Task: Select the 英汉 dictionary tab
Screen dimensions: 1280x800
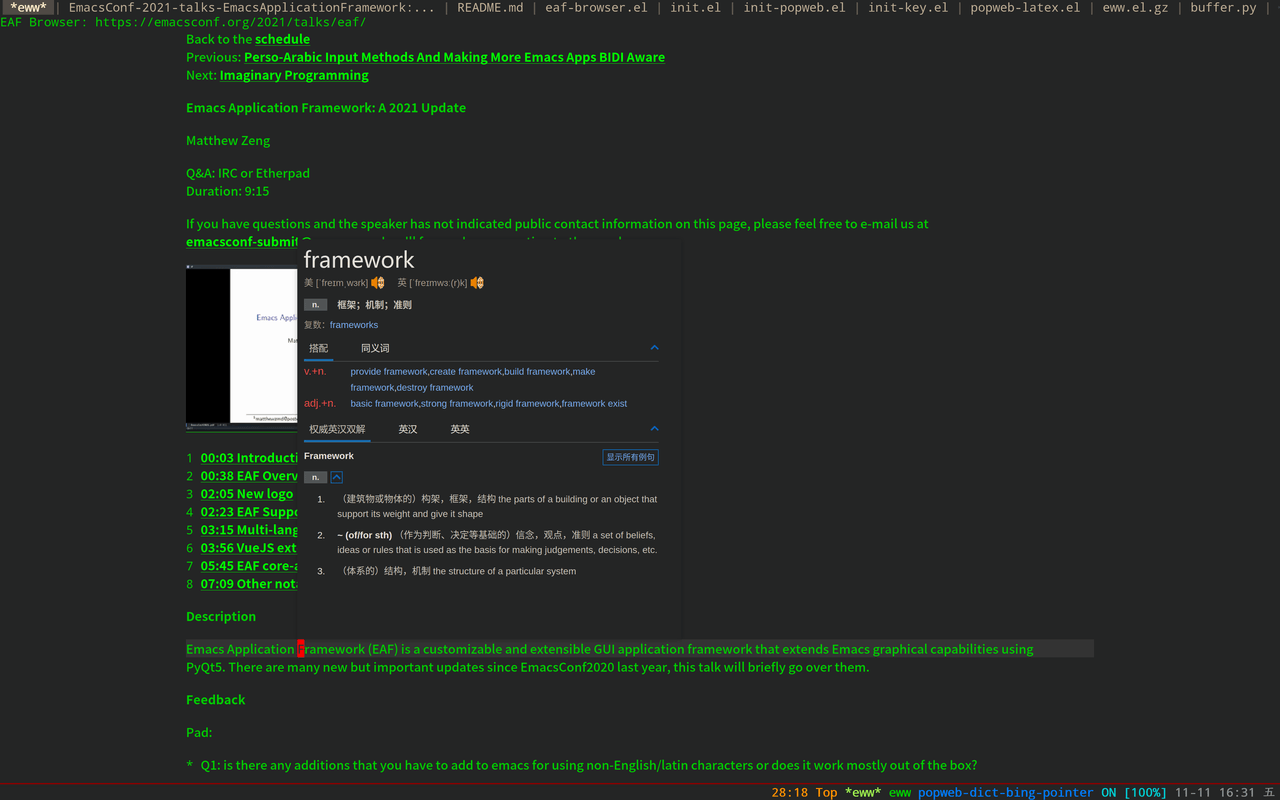Action: click(408, 429)
